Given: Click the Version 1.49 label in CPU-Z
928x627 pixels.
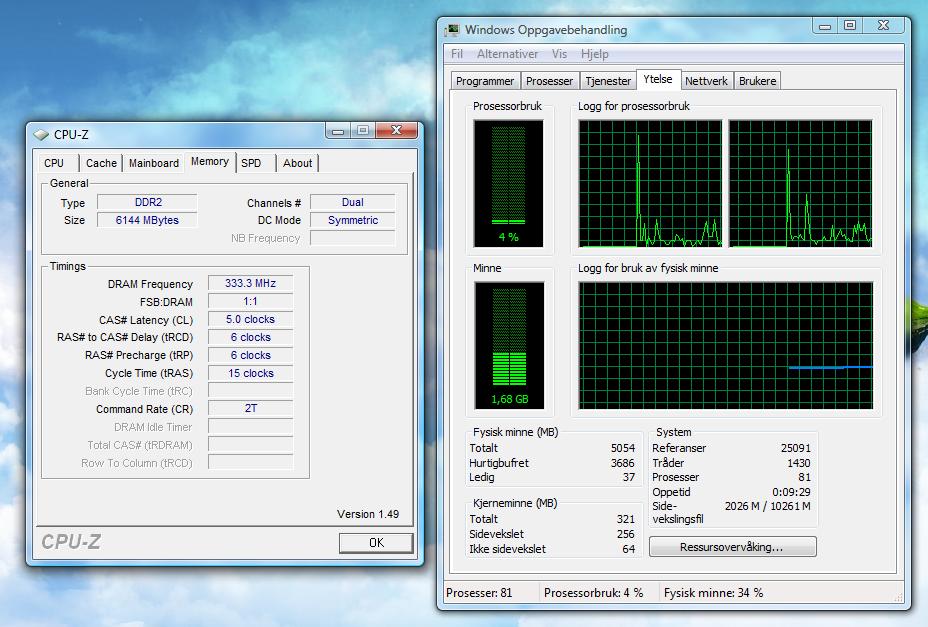Looking at the screenshot, I should (368, 514).
